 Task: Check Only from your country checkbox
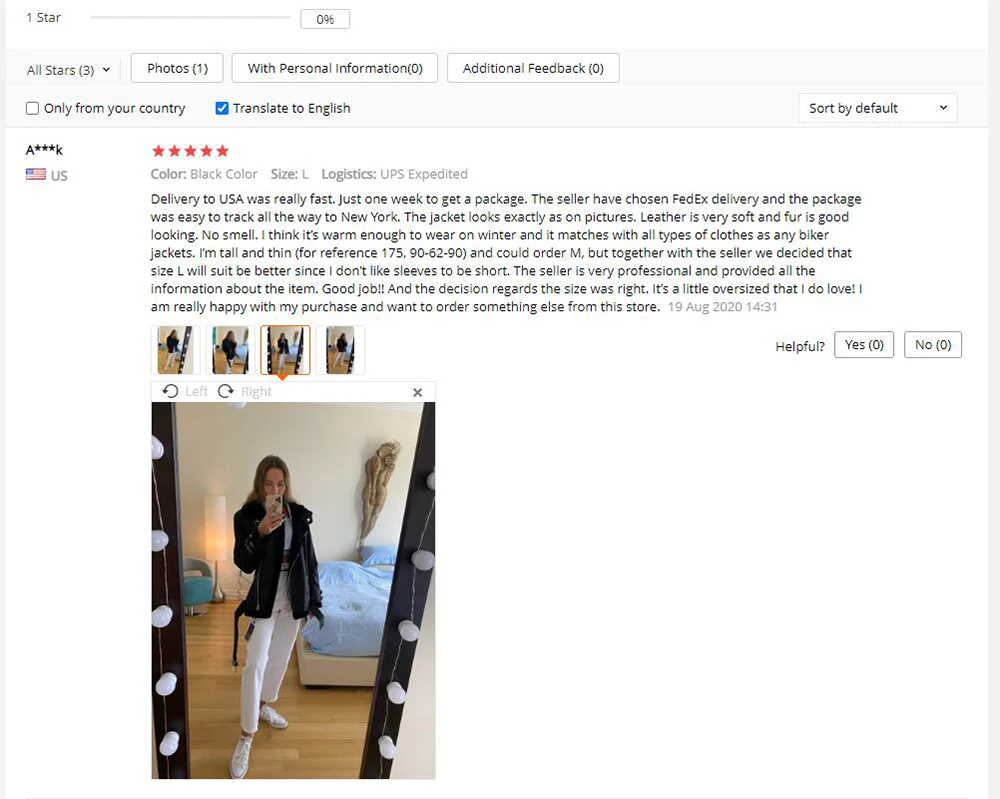pos(33,108)
